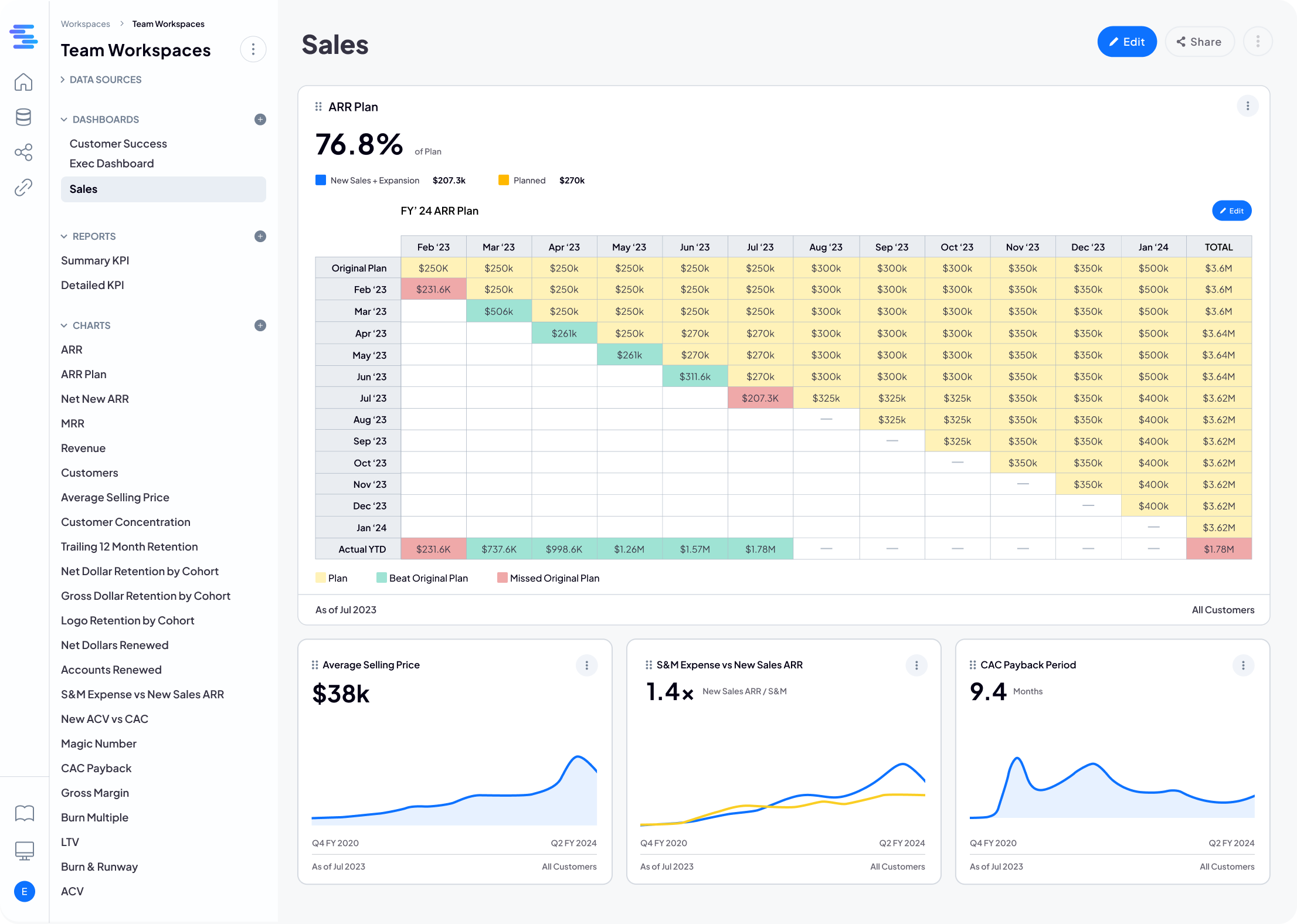This screenshot has width=1297, height=924.
Task: Select the Net New ARR chart
Action: coord(95,399)
